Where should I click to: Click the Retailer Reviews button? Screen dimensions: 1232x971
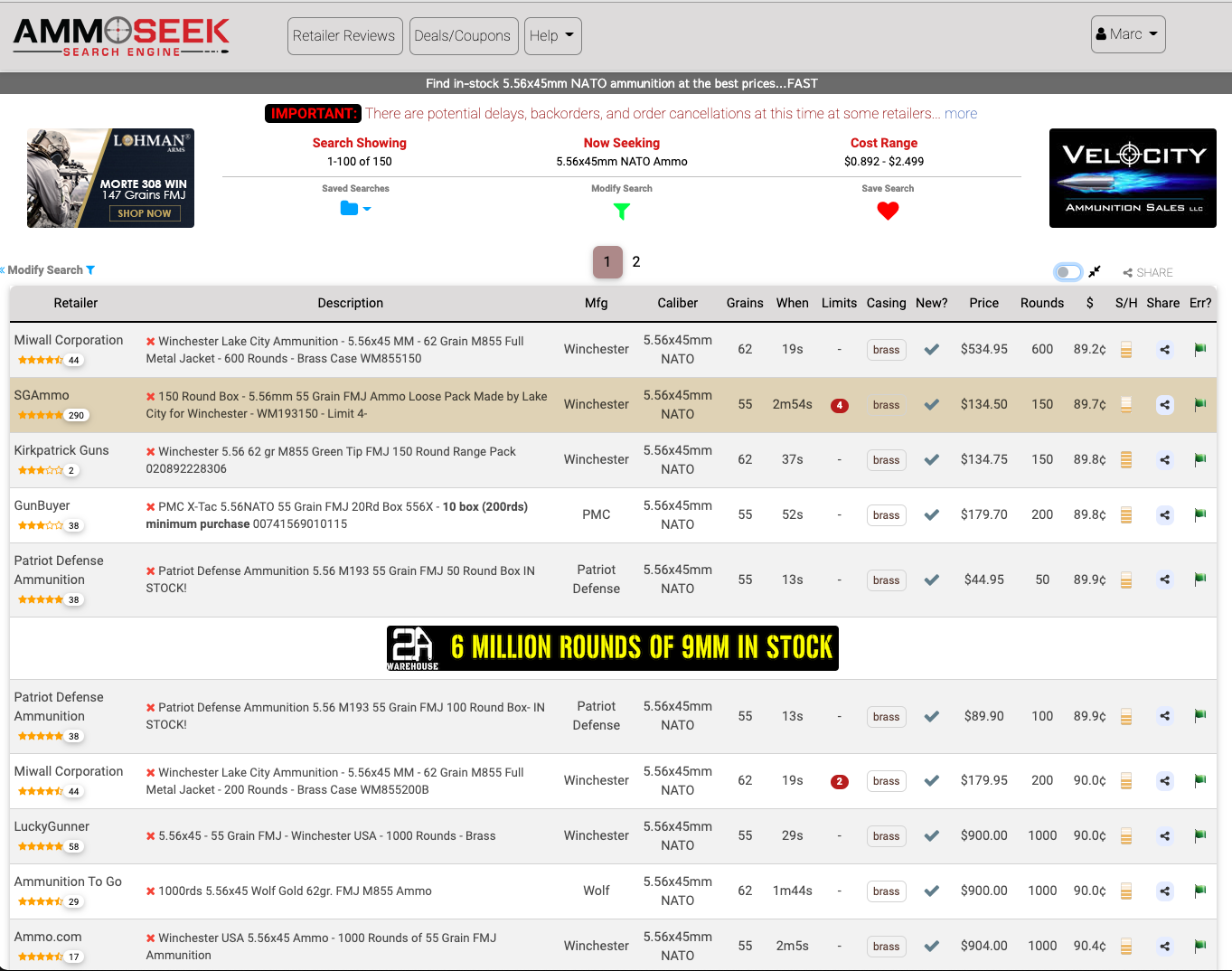coord(344,36)
